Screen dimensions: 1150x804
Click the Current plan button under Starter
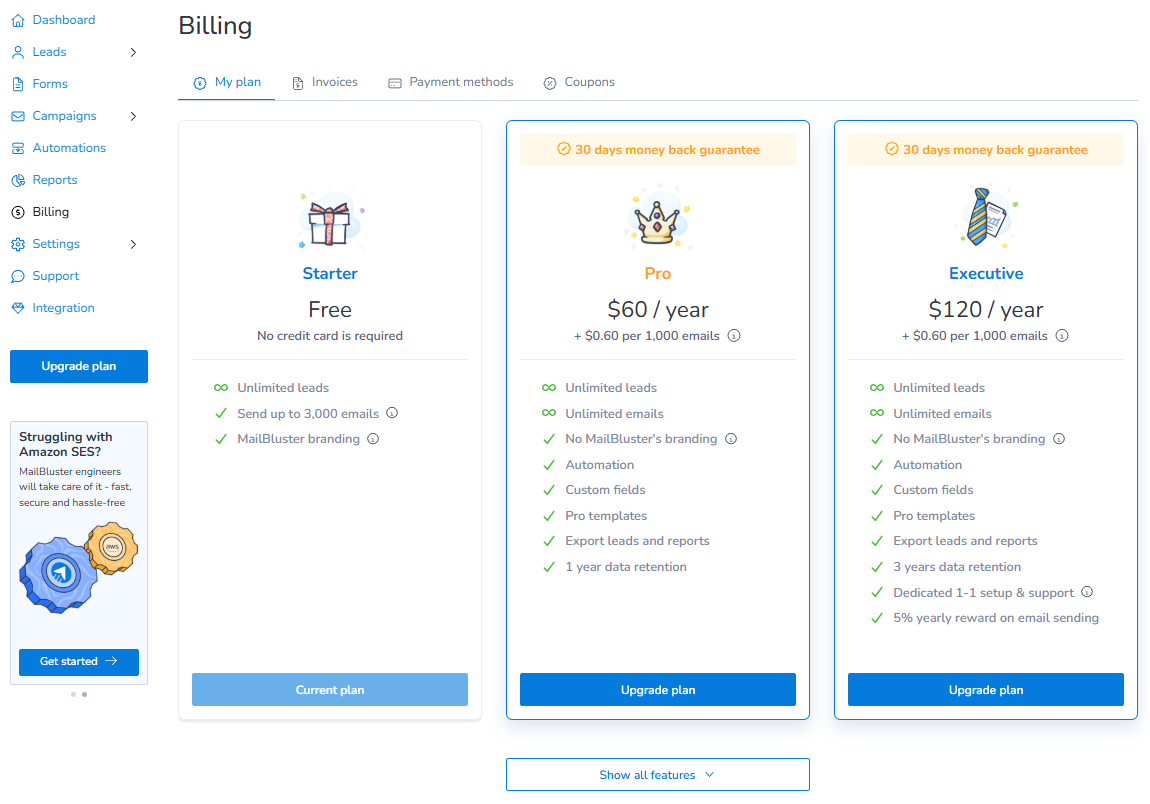pos(330,690)
